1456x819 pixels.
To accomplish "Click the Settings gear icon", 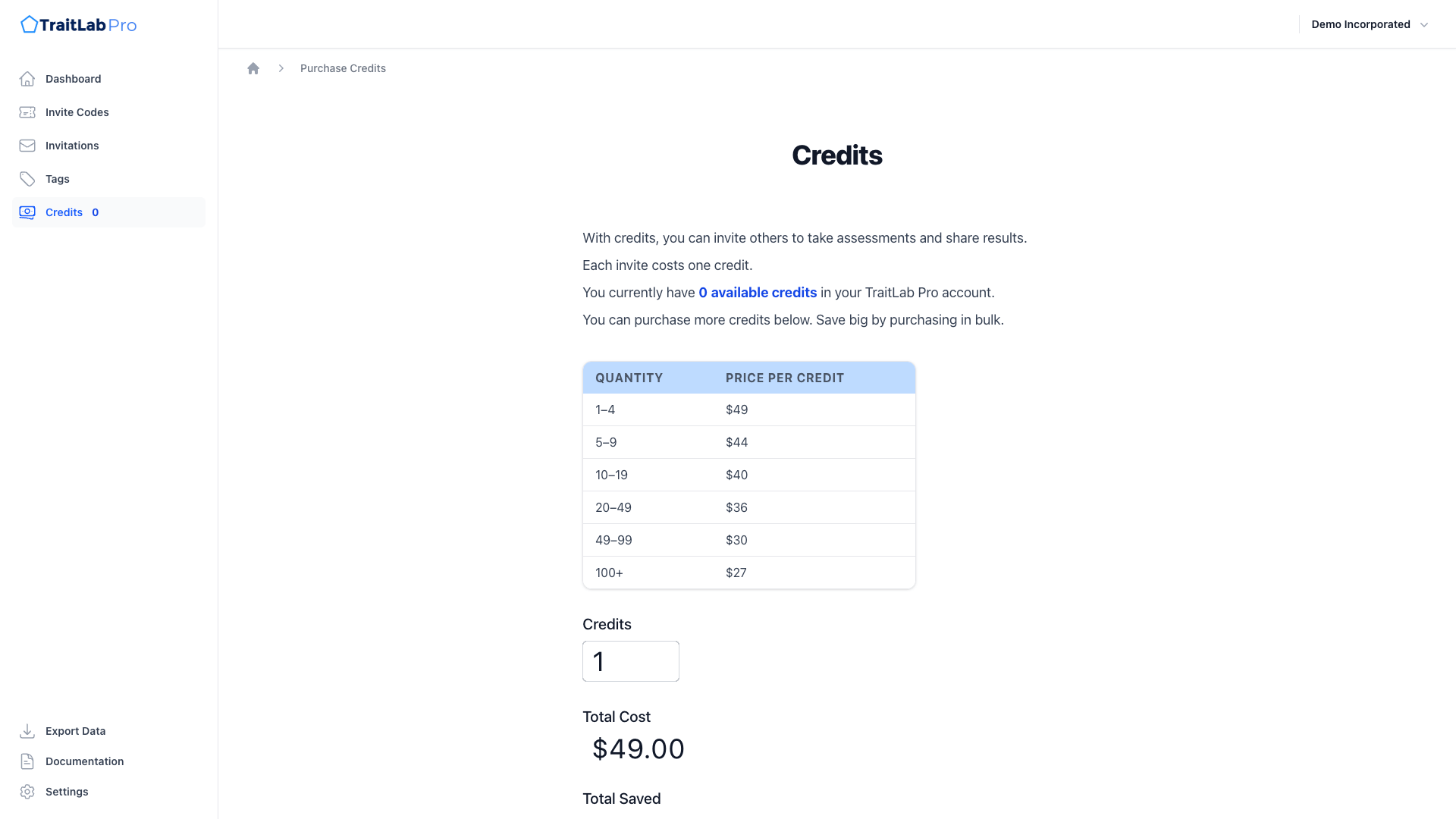I will [x=27, y=792].
